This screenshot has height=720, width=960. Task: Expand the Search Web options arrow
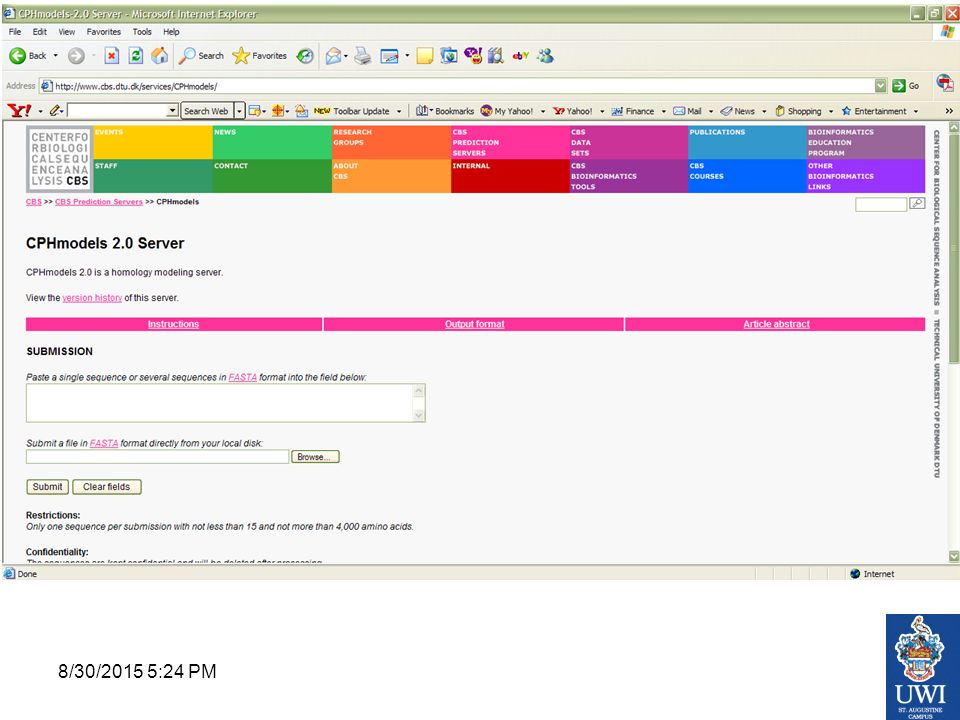click(x=239, y=111)
